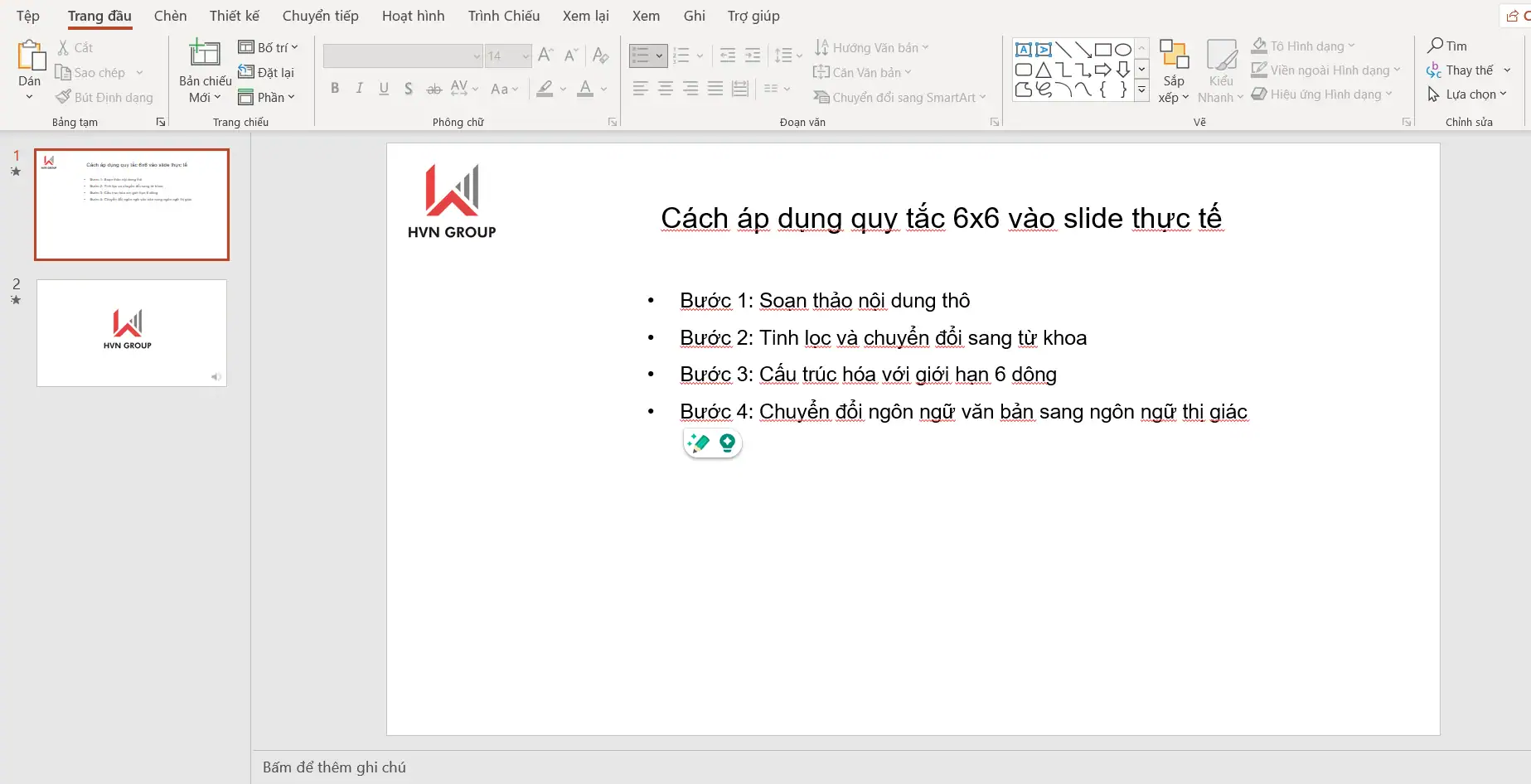Align text right
The width and height of the screenshot is (1531, 784).
tap(690, 89)
